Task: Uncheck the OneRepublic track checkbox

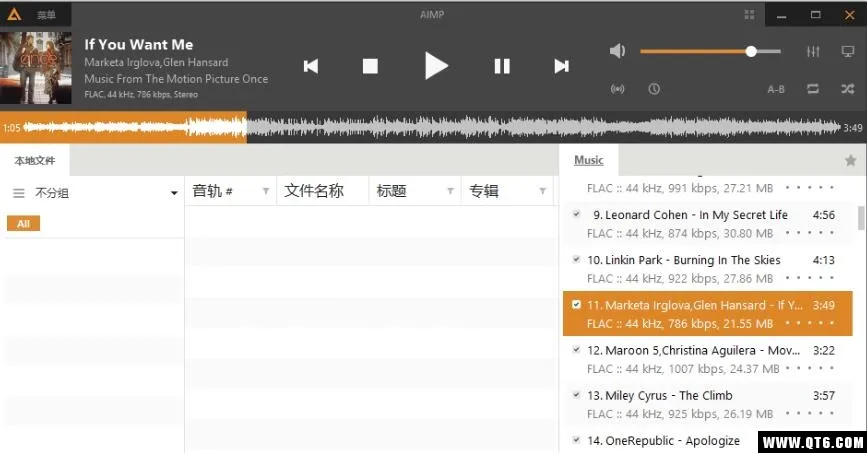Action: (576, 440)
